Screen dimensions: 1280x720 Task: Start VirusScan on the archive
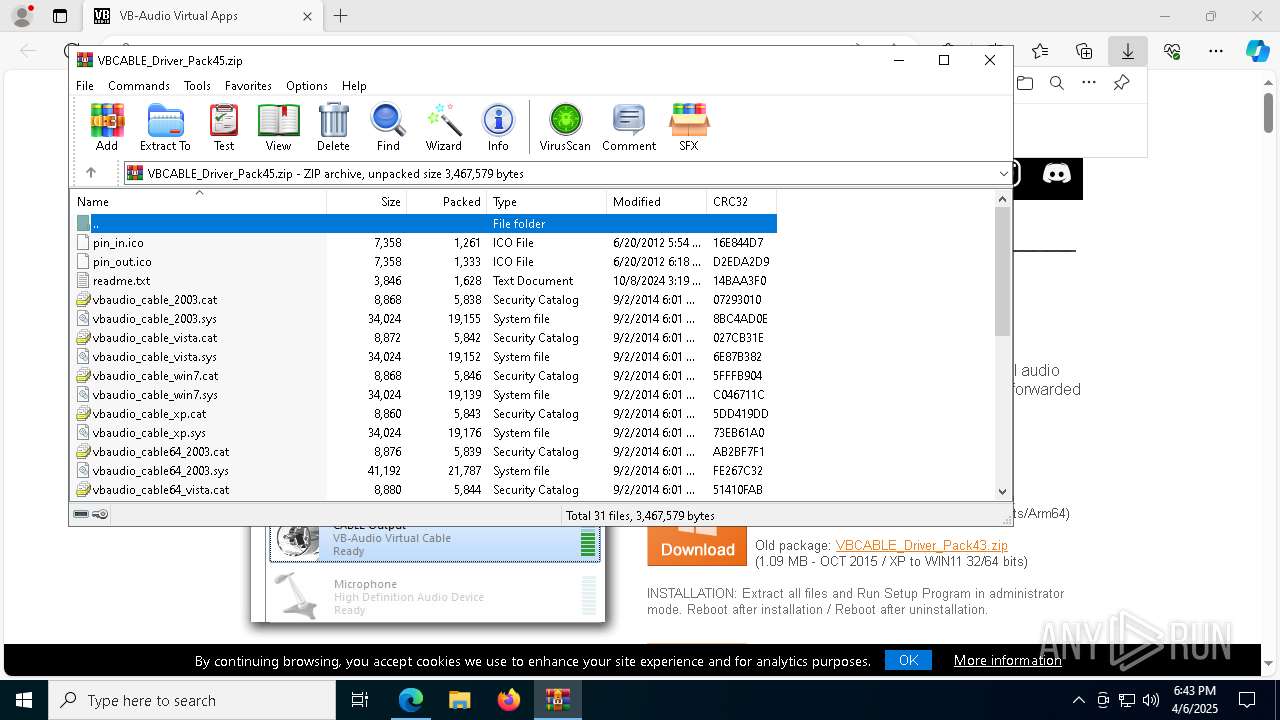pyautogui.click(x=565, y=127)
